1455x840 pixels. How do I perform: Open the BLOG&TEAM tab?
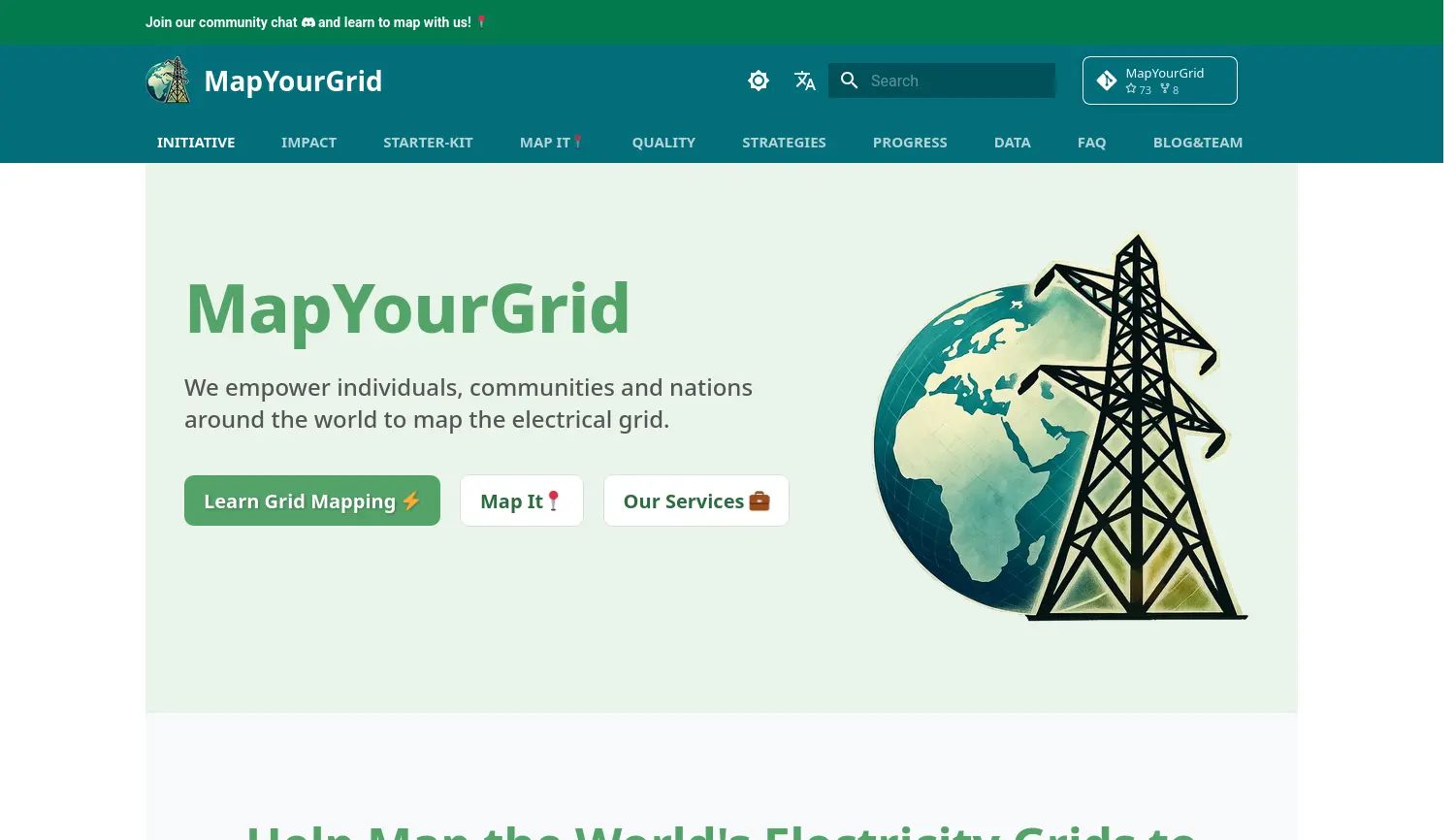point(1197,143)
